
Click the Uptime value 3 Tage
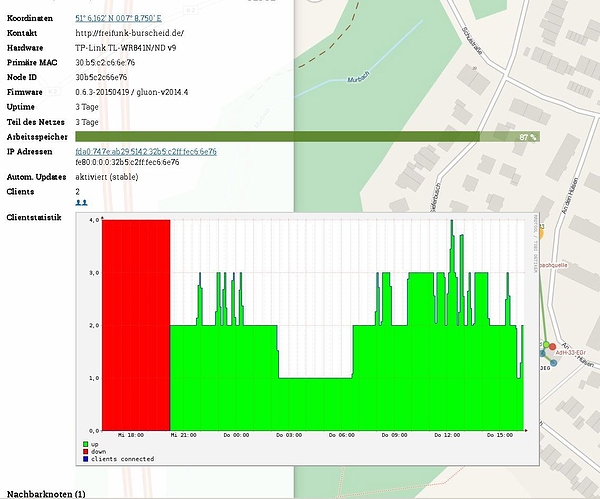click(87, 107)
